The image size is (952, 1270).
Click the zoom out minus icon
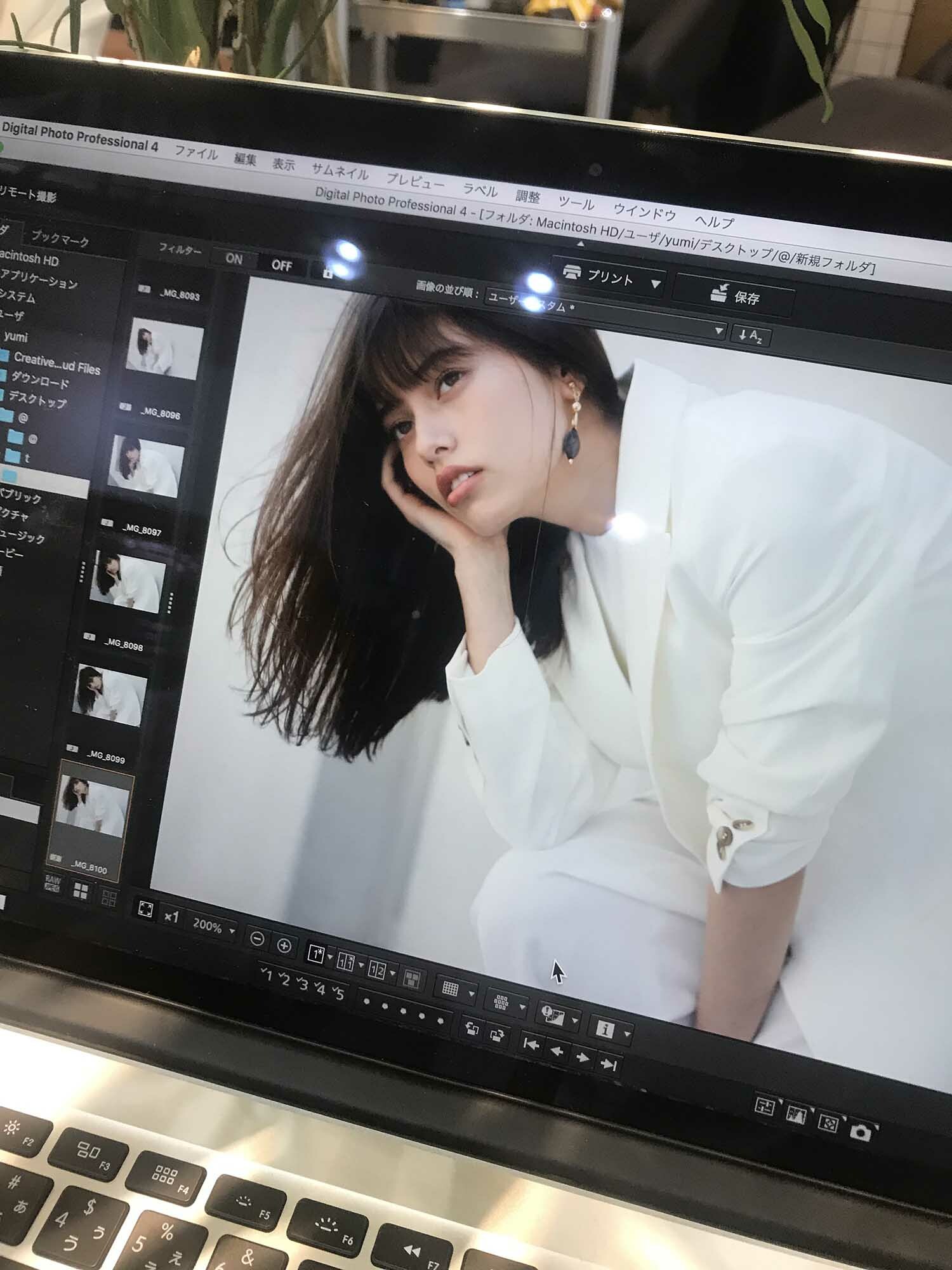click(257, 939)
